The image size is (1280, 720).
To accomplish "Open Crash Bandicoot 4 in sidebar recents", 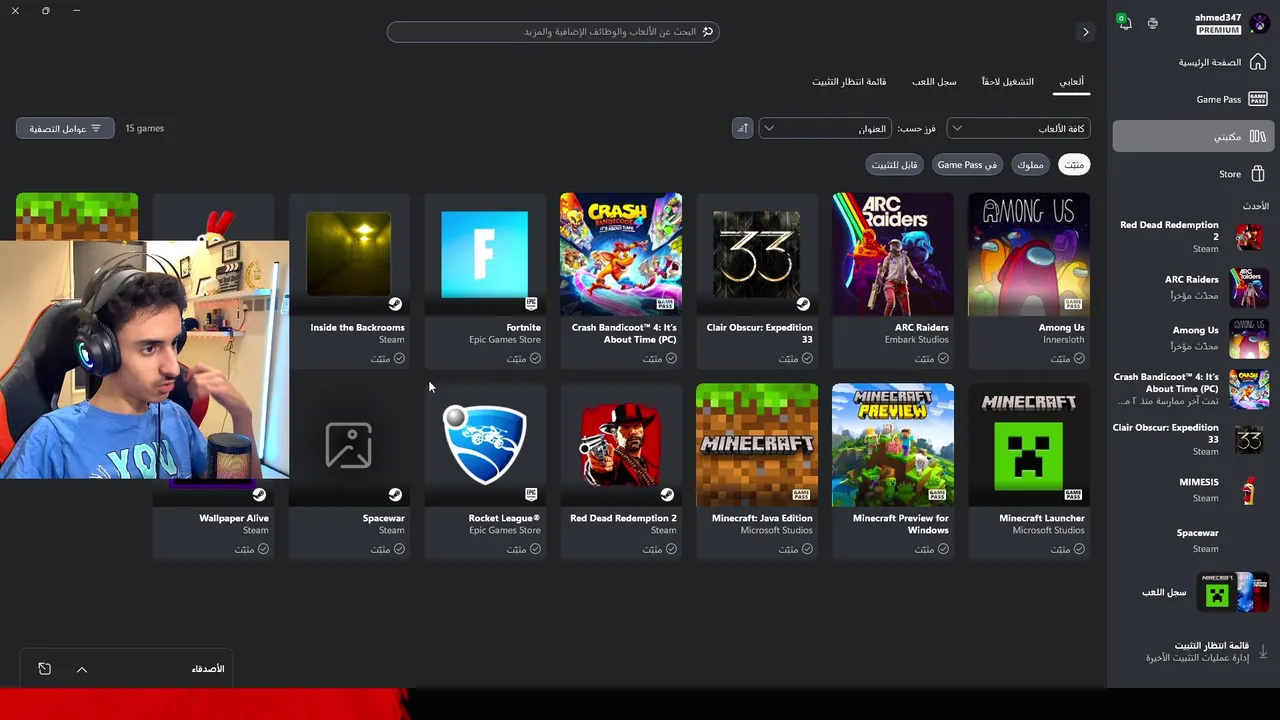I will click(1193, 389).
